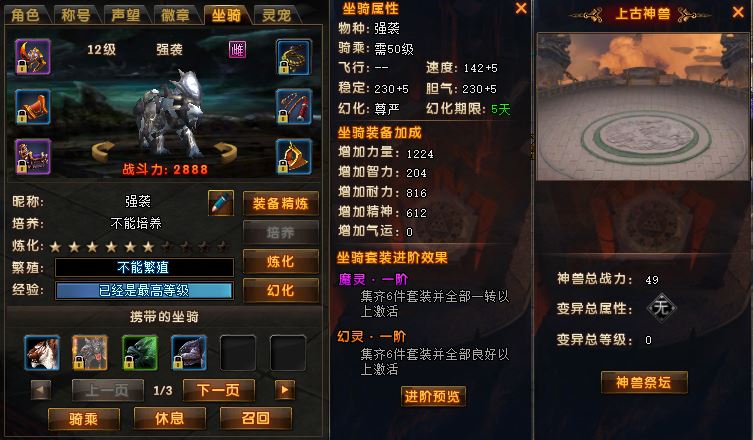Open the 进阶预览 preview

[433, 396]
